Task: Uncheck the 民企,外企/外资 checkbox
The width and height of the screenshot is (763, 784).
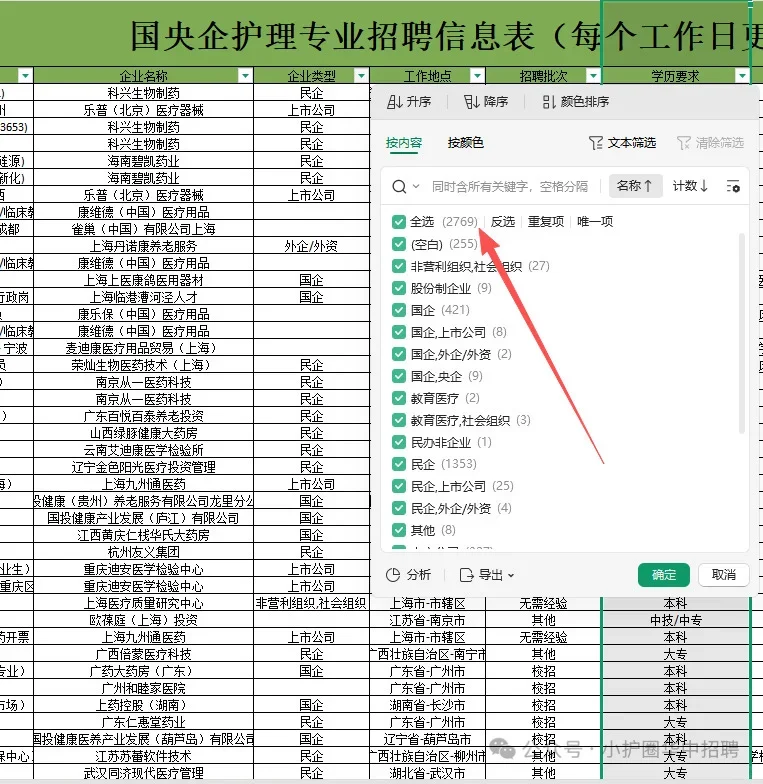Action: pos(398,508)
